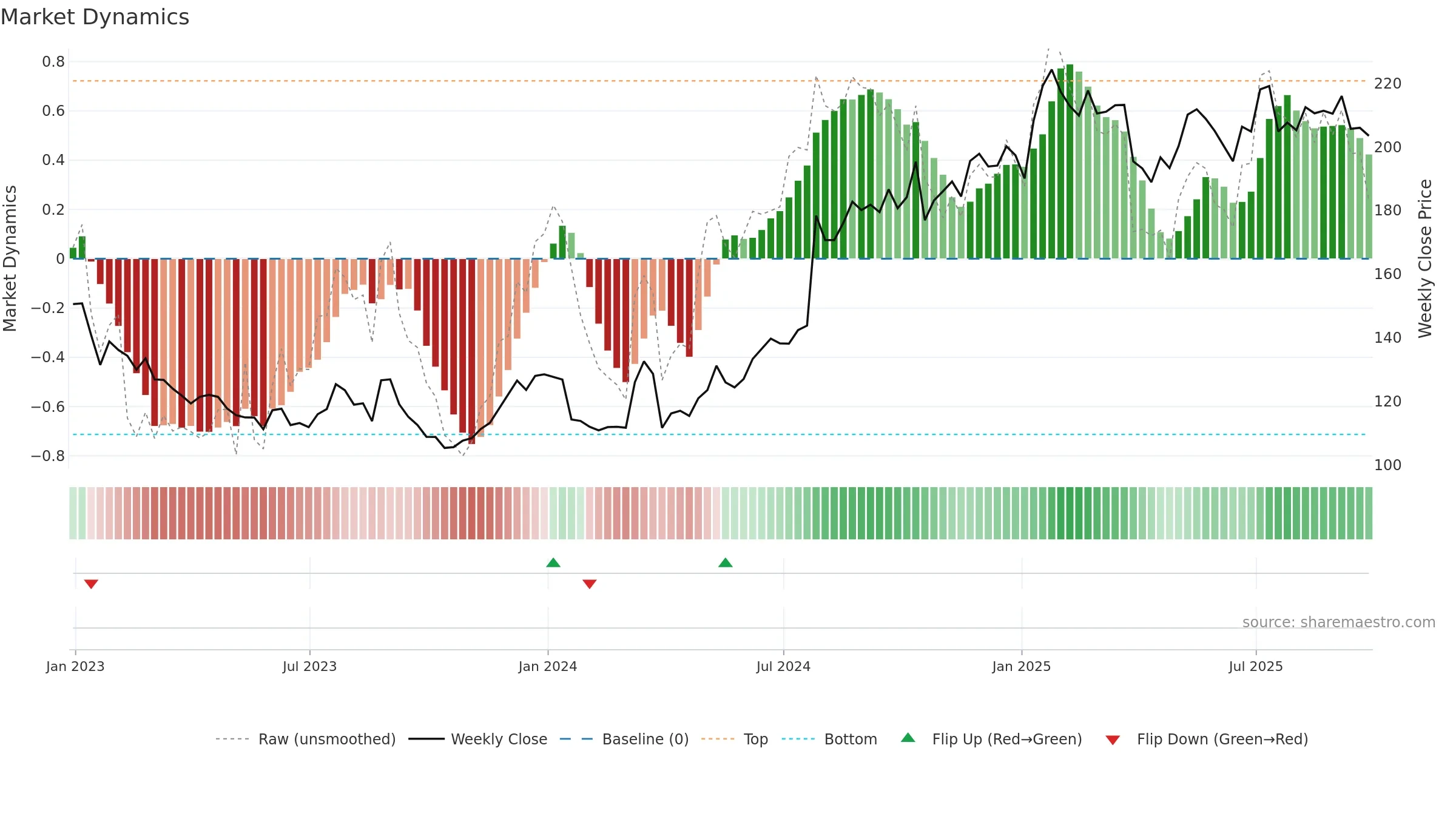Click the flip-up marker before Jul 2024

click(726, 563)
